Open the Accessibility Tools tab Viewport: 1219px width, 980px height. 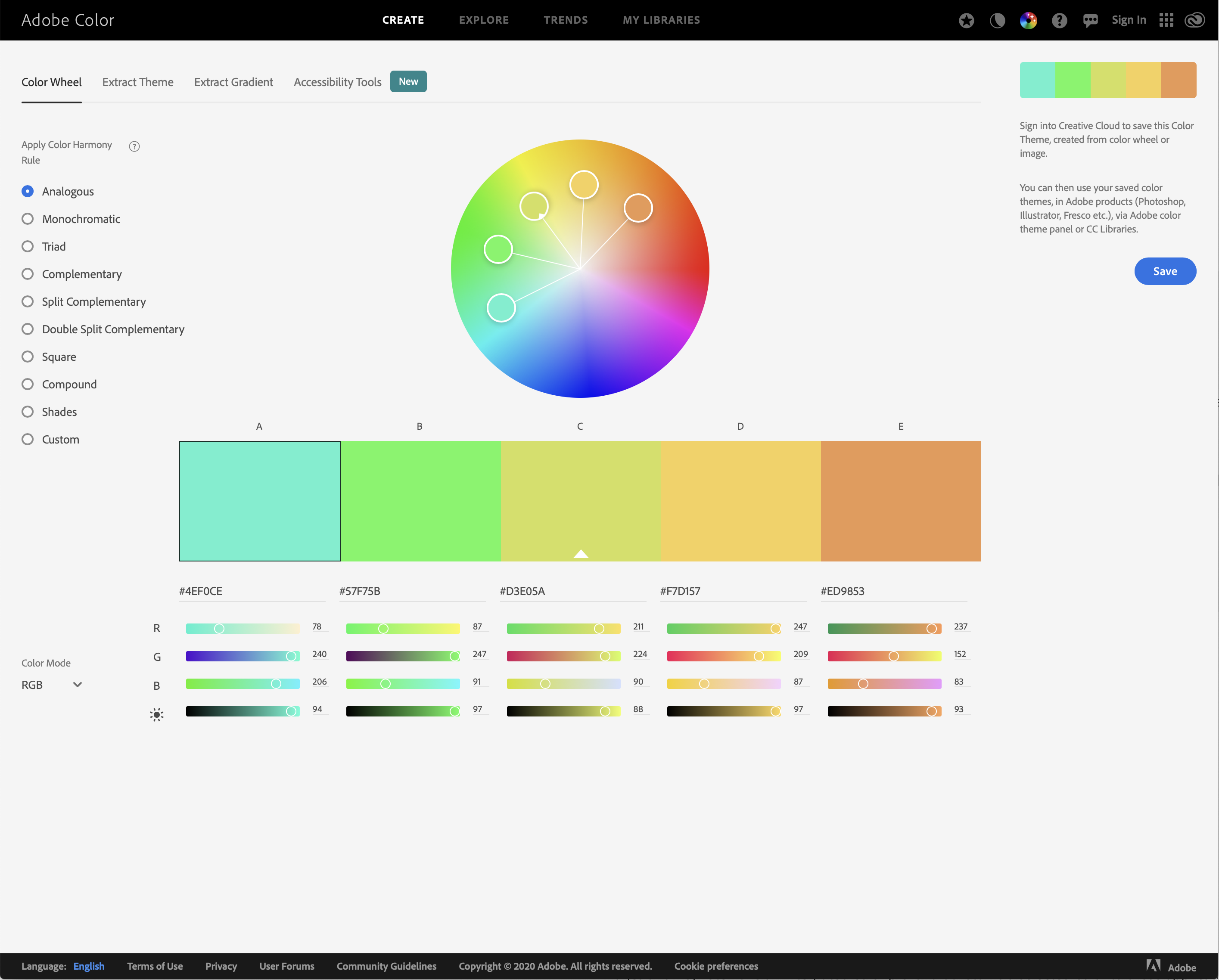[x=338, y=83]
